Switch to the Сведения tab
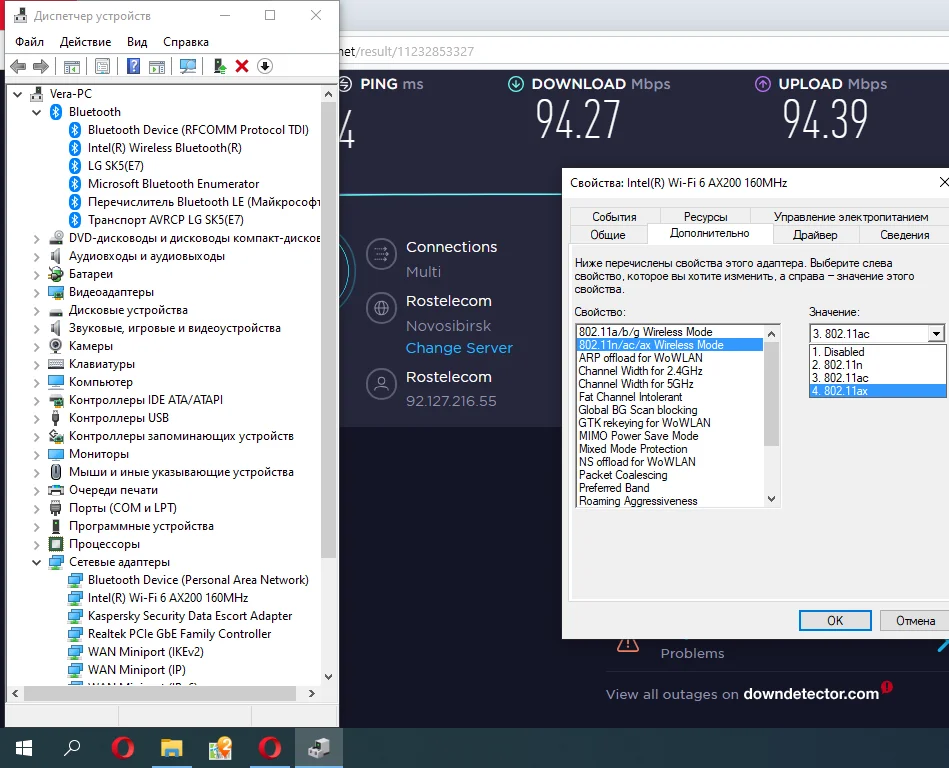 click(904, 235)
